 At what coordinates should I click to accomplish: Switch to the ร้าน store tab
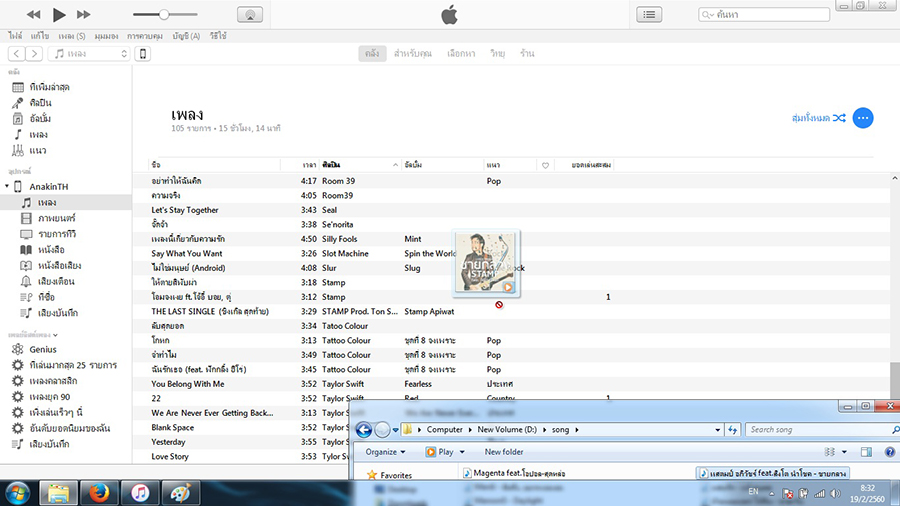527,53
